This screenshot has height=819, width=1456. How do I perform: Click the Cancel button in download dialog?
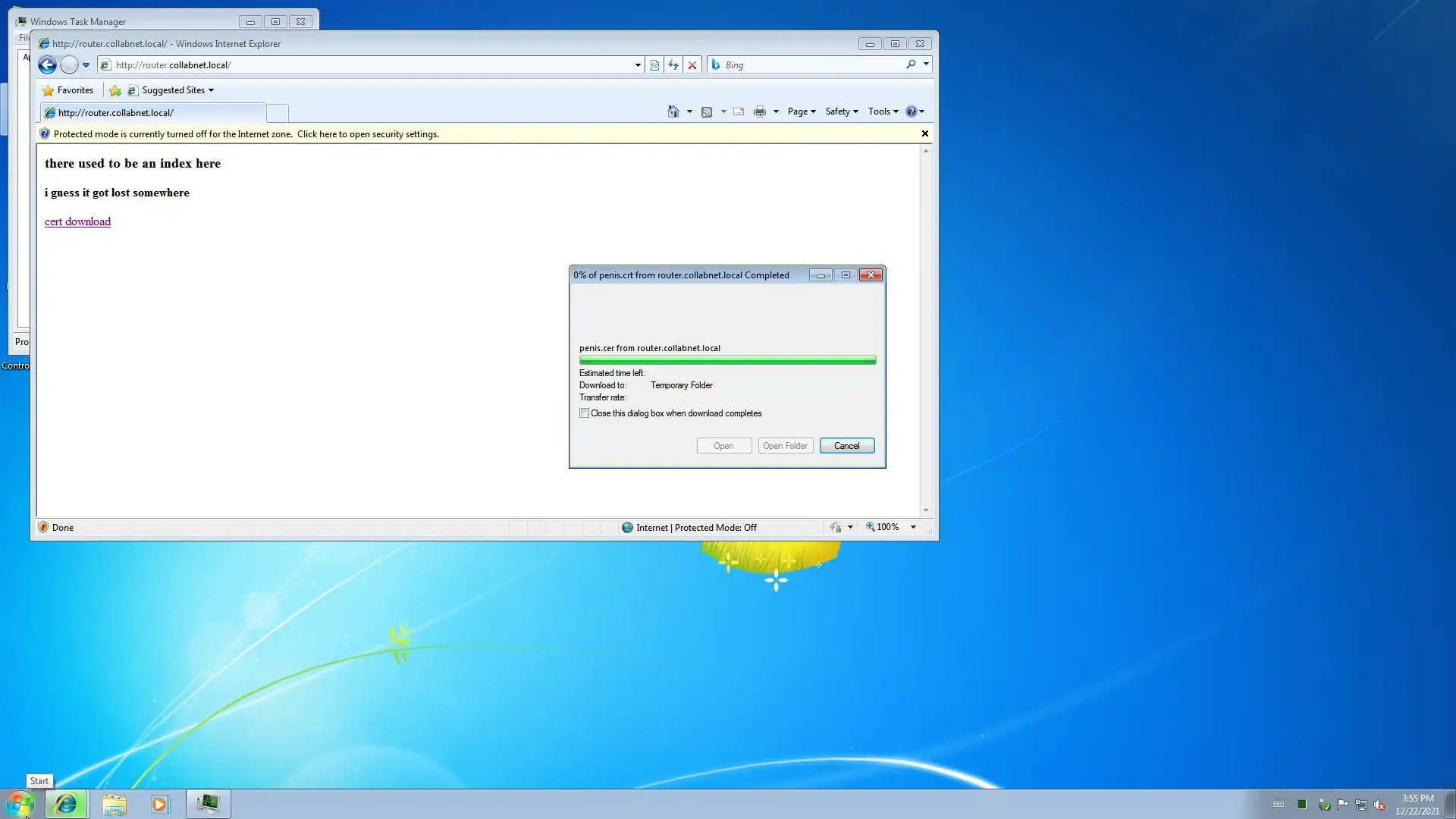[x=846, y=446]
